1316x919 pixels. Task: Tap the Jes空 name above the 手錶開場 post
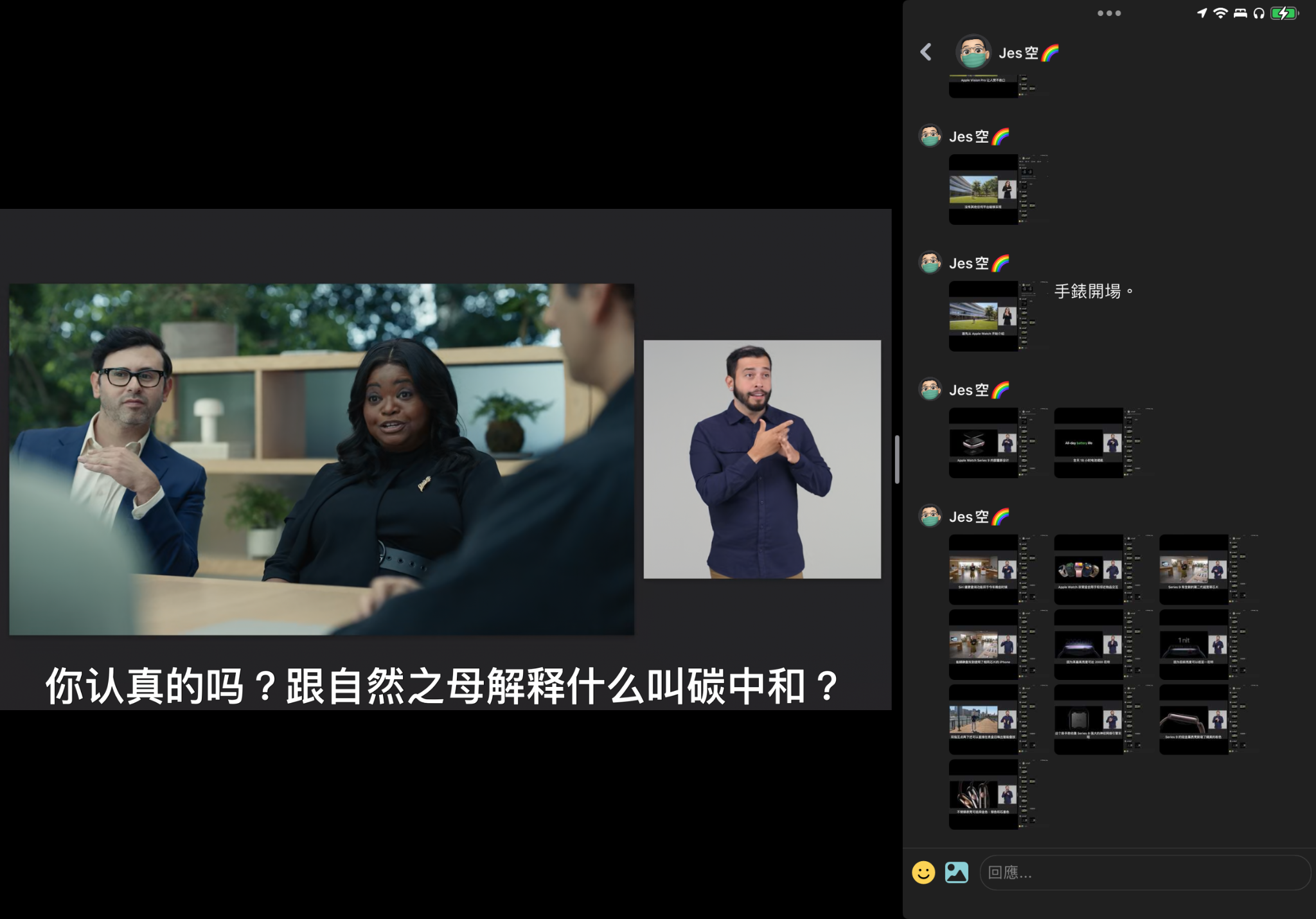click(x=979, y=263)
